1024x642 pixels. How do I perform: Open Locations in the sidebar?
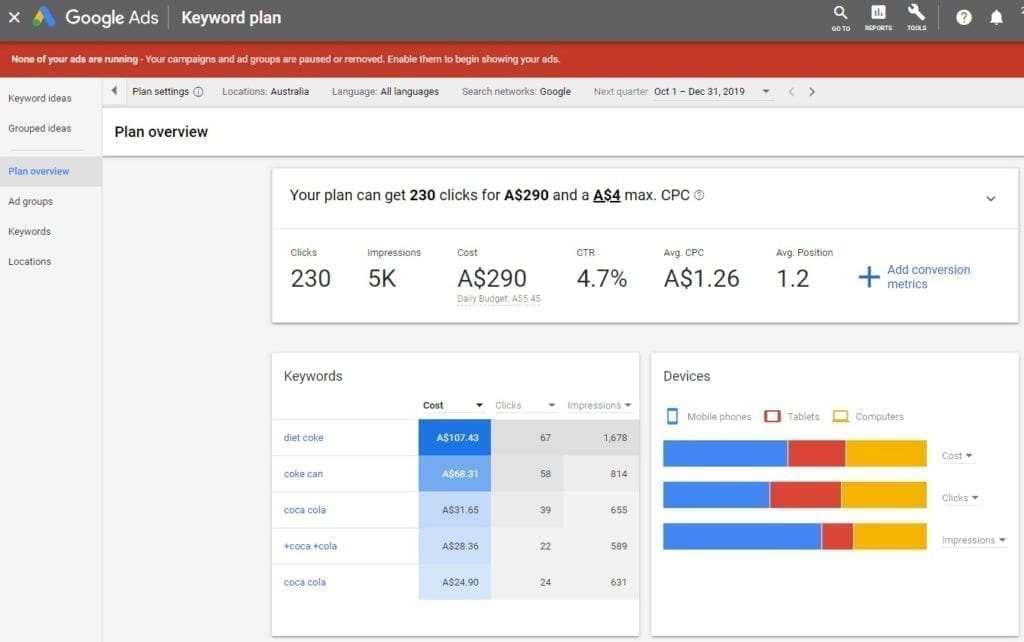(x=29, y=262)
